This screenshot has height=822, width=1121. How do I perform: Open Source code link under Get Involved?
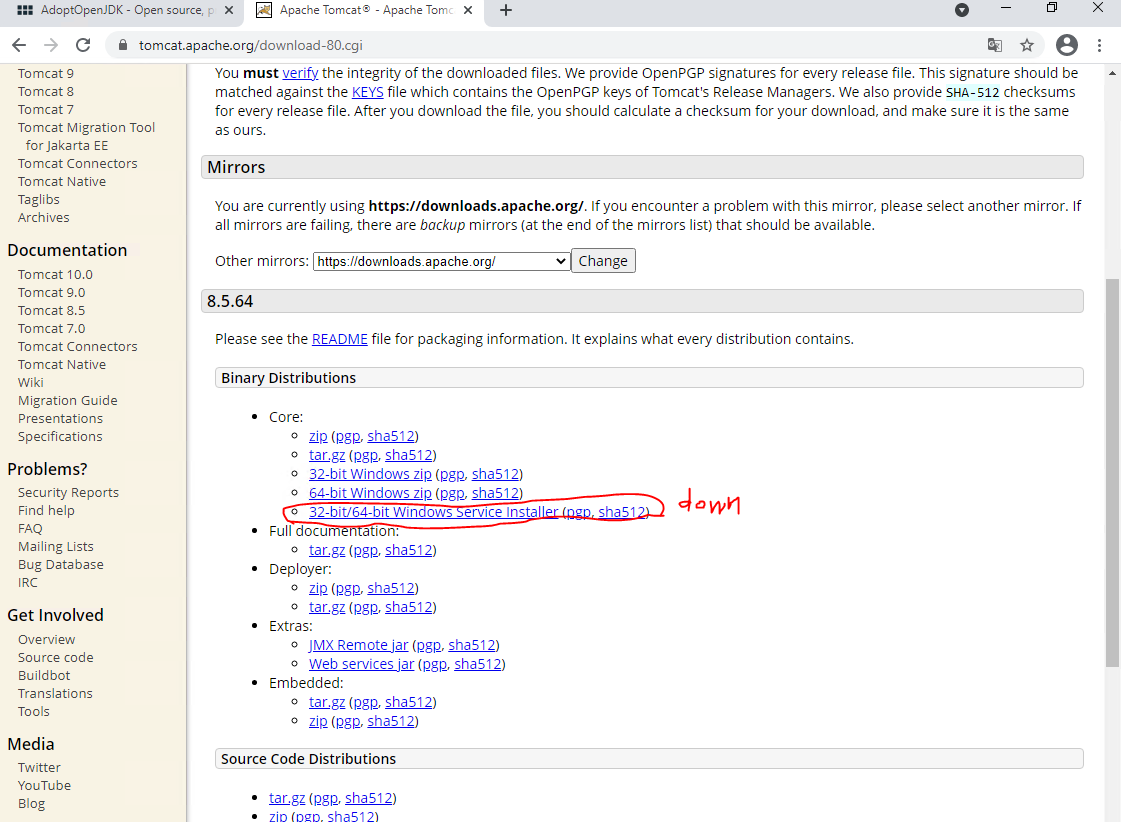coord(56,658)
